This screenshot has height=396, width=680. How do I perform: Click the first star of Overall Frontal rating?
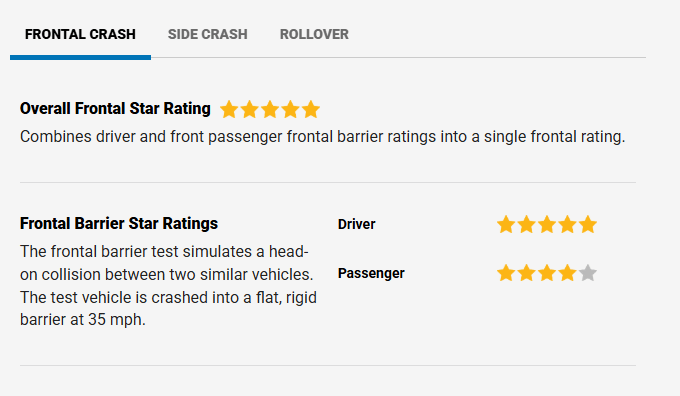[x=229, y=109]
